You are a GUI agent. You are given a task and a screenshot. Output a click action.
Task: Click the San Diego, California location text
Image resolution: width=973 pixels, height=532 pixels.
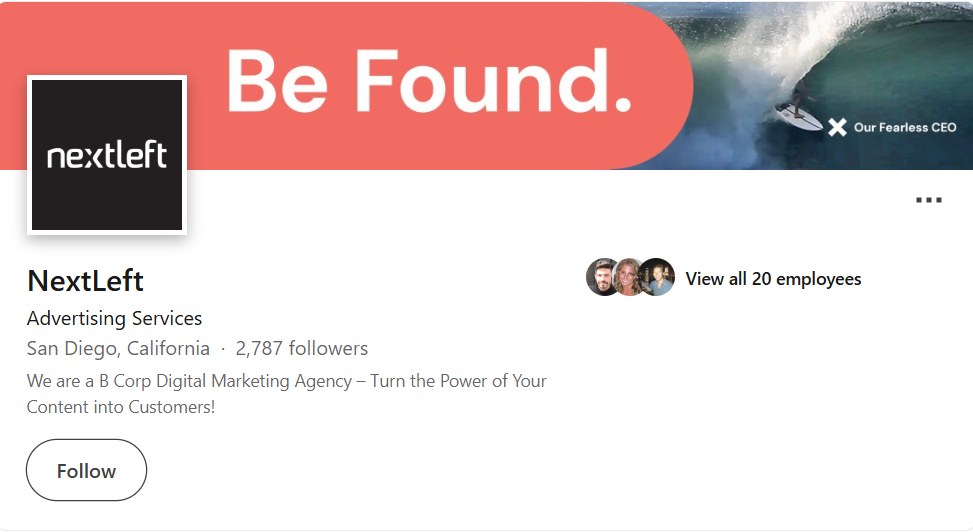[x=118, y=349]
